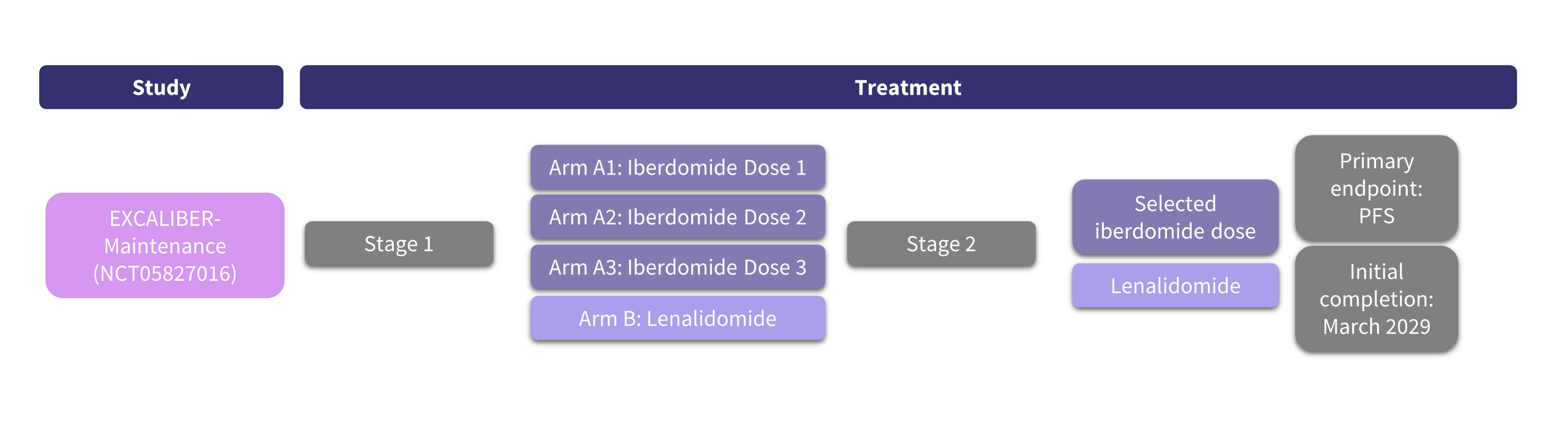Click Arm A1: Iberdomide Dose 1
This screenshot has height=422, width=1568.
coord(677,167)
